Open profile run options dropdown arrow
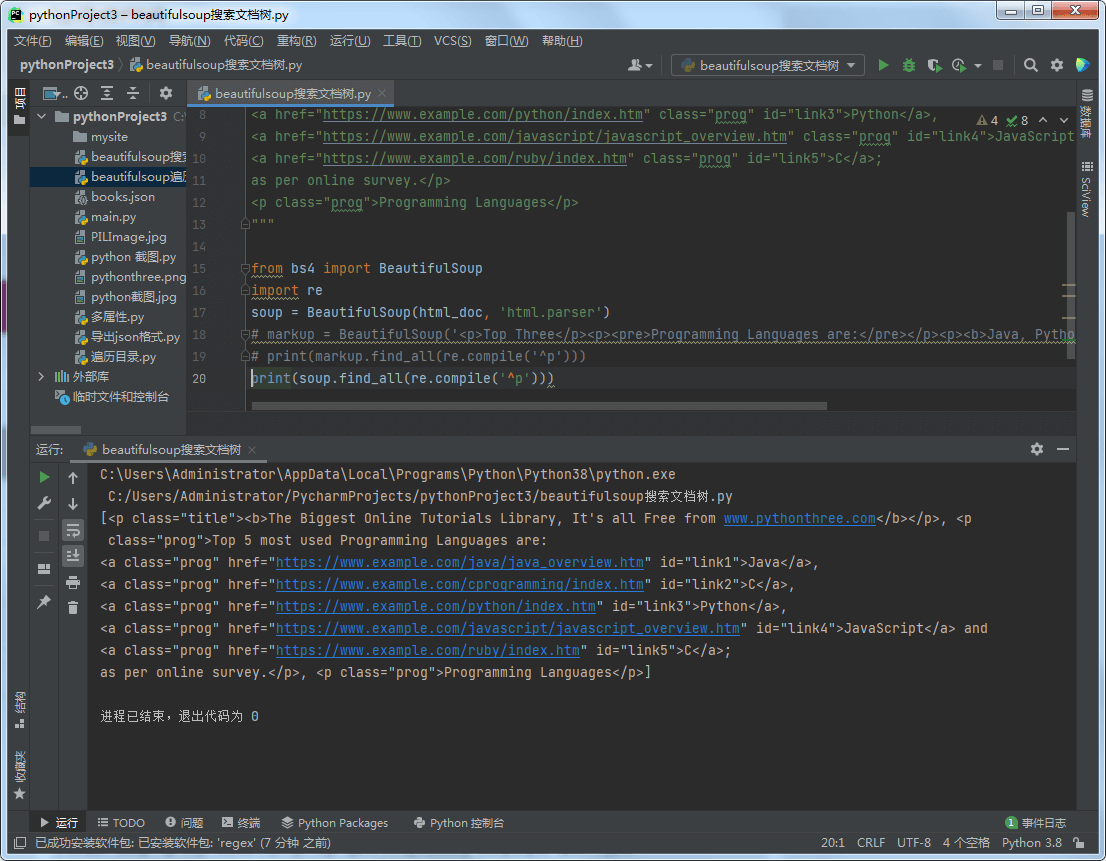The width and height of the screenshot is (1106, 861). (x=978, y=66)
